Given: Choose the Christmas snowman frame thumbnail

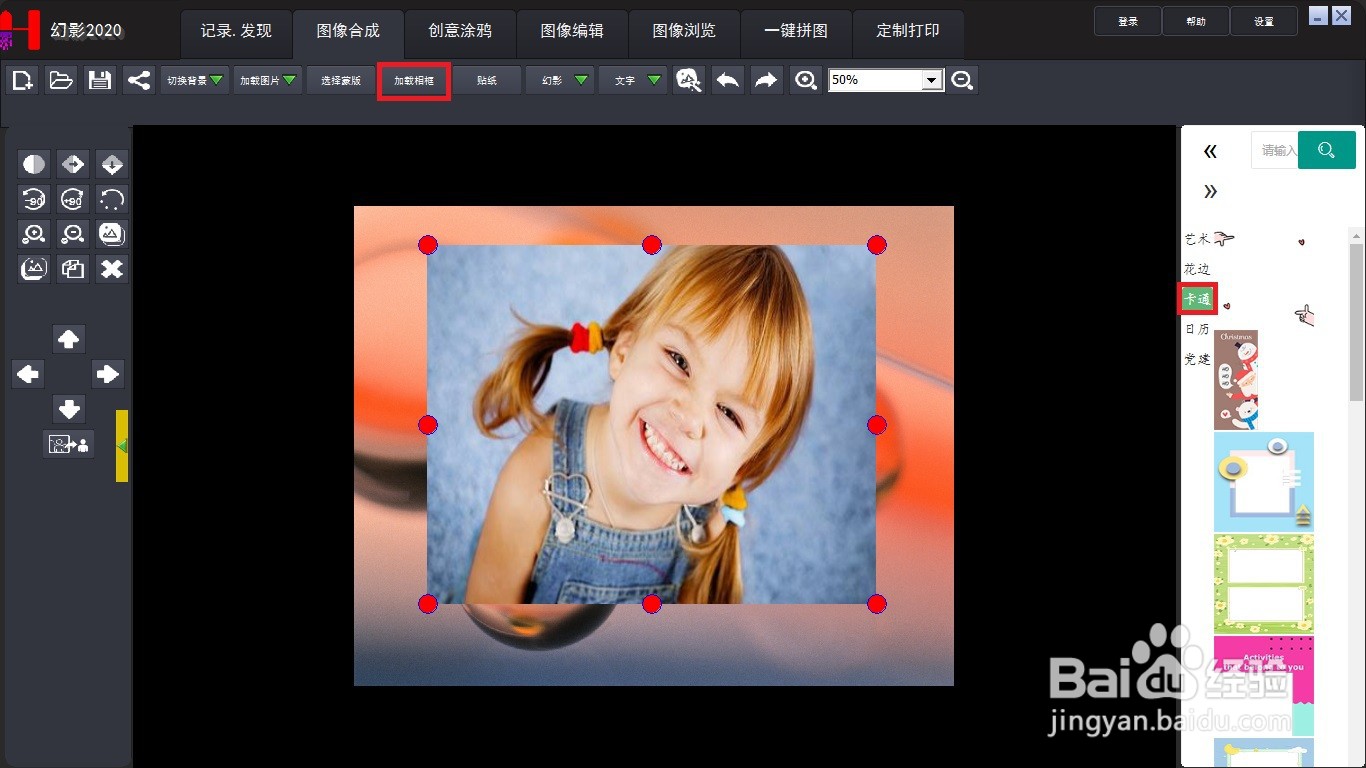Looking at the screenshot, I should pos(1236,380).
